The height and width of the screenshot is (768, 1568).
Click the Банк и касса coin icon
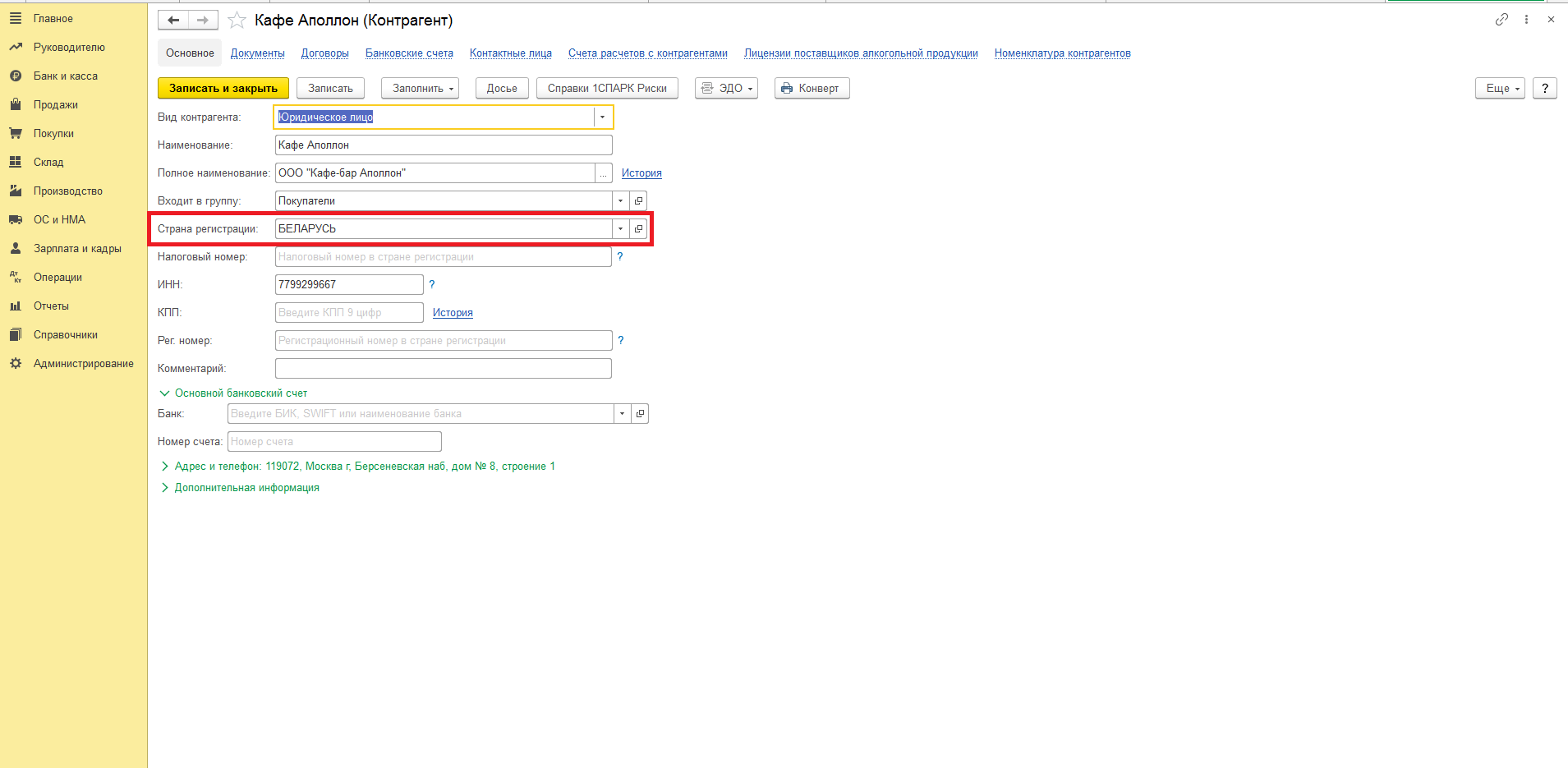point(16,76)
